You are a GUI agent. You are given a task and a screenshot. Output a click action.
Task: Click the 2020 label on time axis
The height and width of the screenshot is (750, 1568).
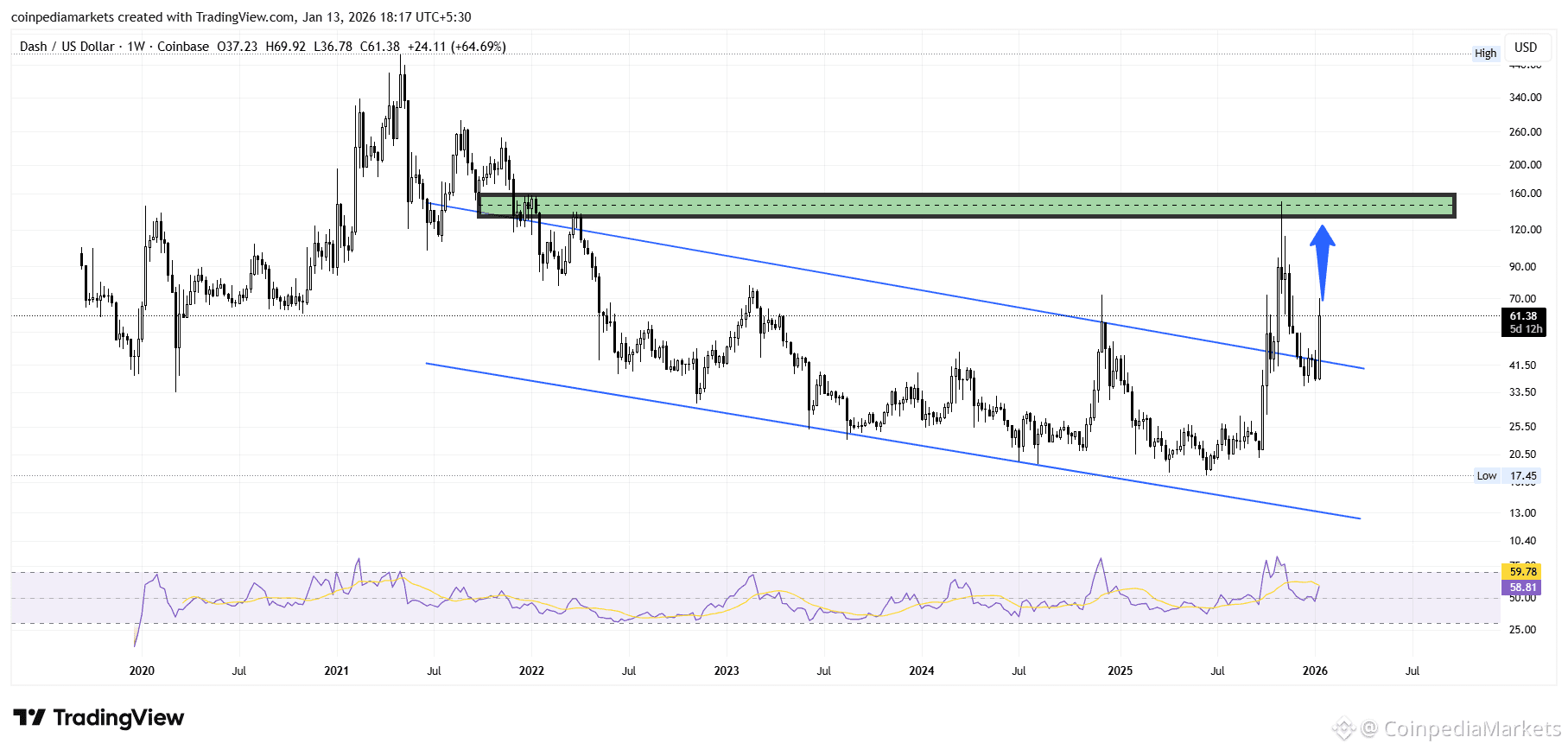coord(142,671)
